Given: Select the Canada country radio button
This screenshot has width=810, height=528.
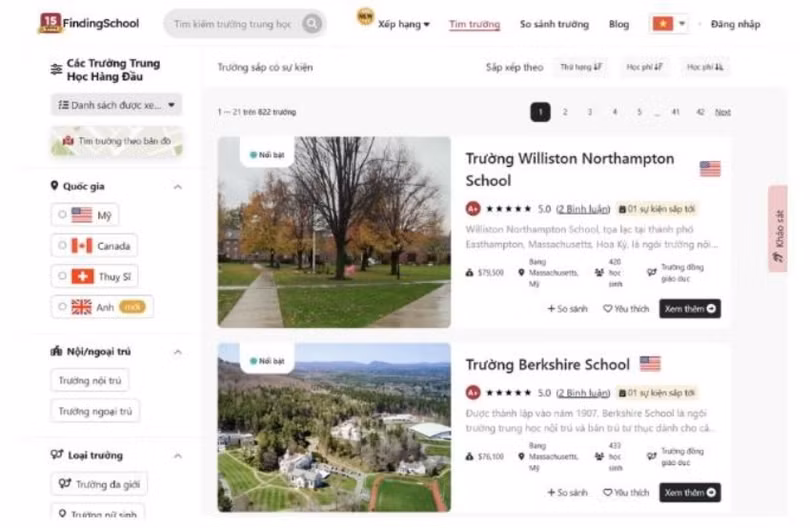Looking at the screenshot, I should (x=62, y=245).
